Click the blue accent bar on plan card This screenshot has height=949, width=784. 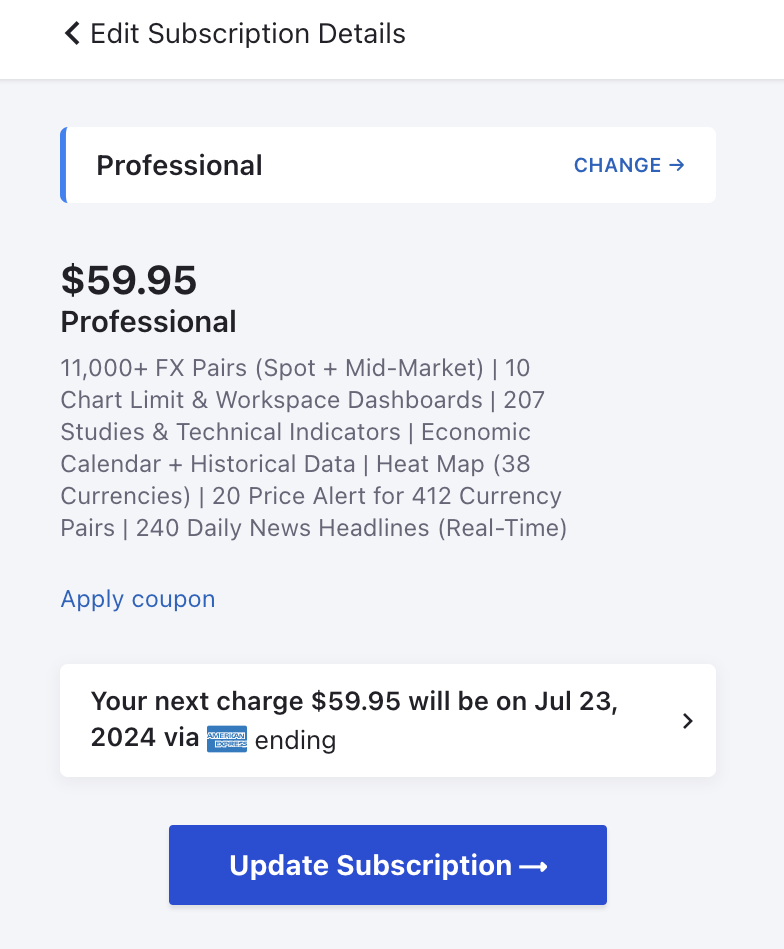click(64, 165)
